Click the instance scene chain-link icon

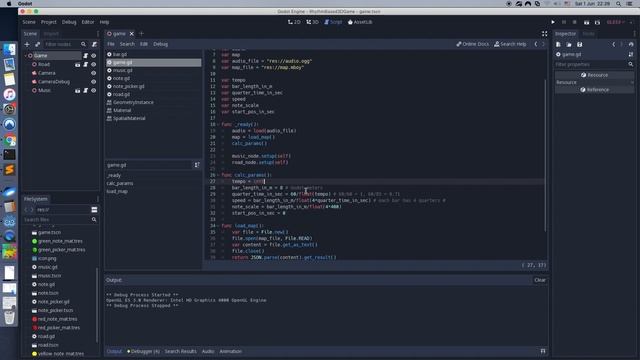[38, 44]
